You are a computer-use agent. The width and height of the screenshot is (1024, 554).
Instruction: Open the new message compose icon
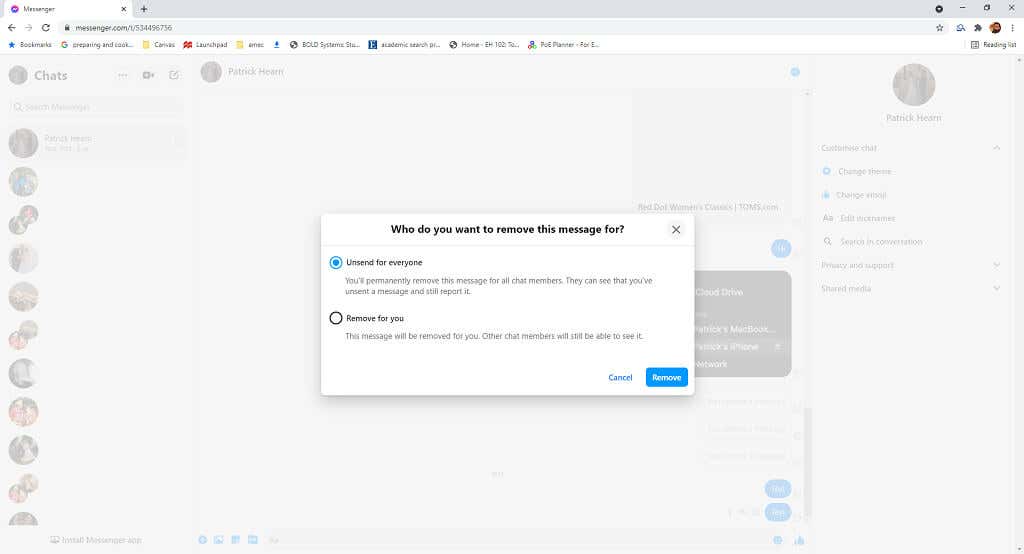174,75
